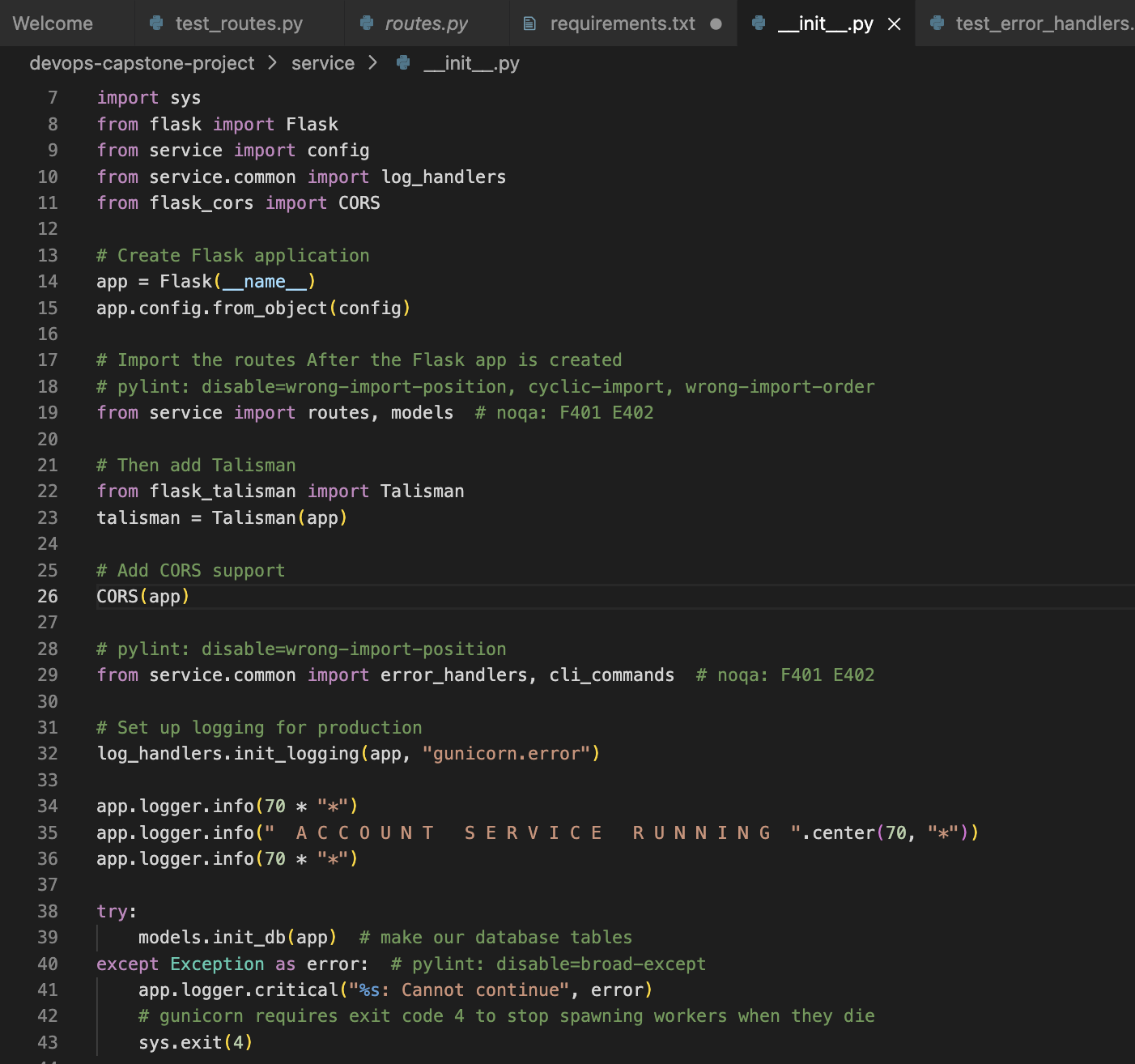This screenshot has width=1135, height=1064.
Task: Click __init__.py in the breadcrumb path
Action: (471, 63)
